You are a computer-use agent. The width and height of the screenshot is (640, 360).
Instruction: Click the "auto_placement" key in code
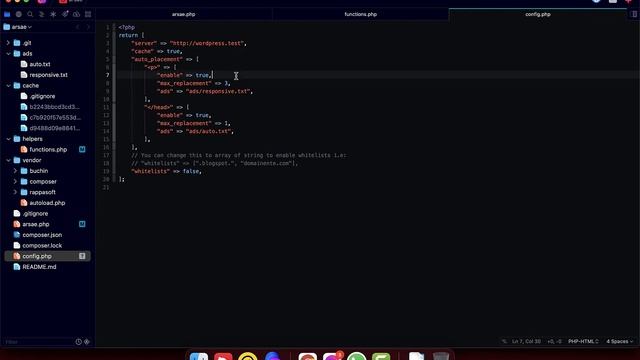(157, 59)
